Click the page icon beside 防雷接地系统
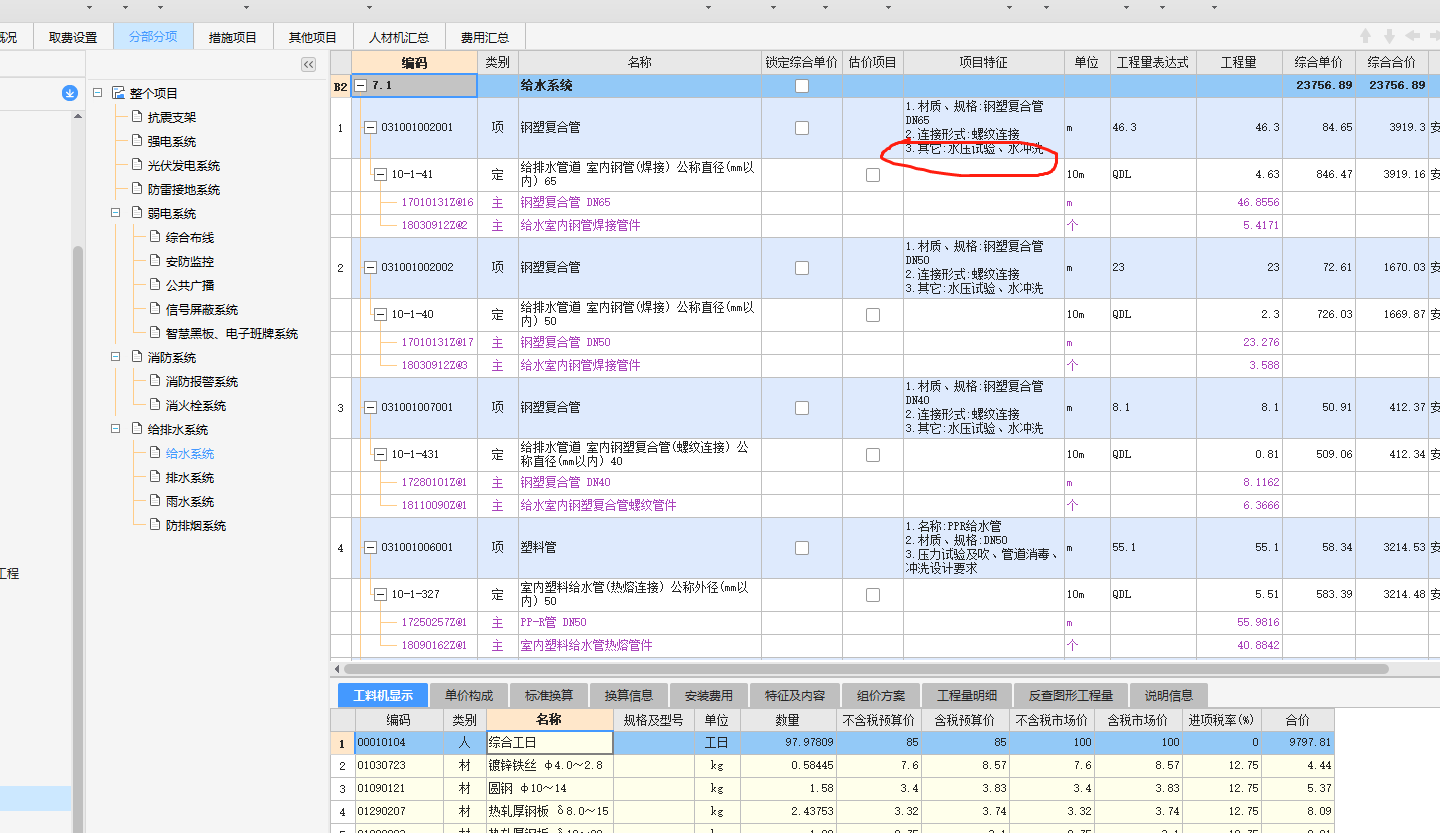1440x833 pixels. pos(137,189)
